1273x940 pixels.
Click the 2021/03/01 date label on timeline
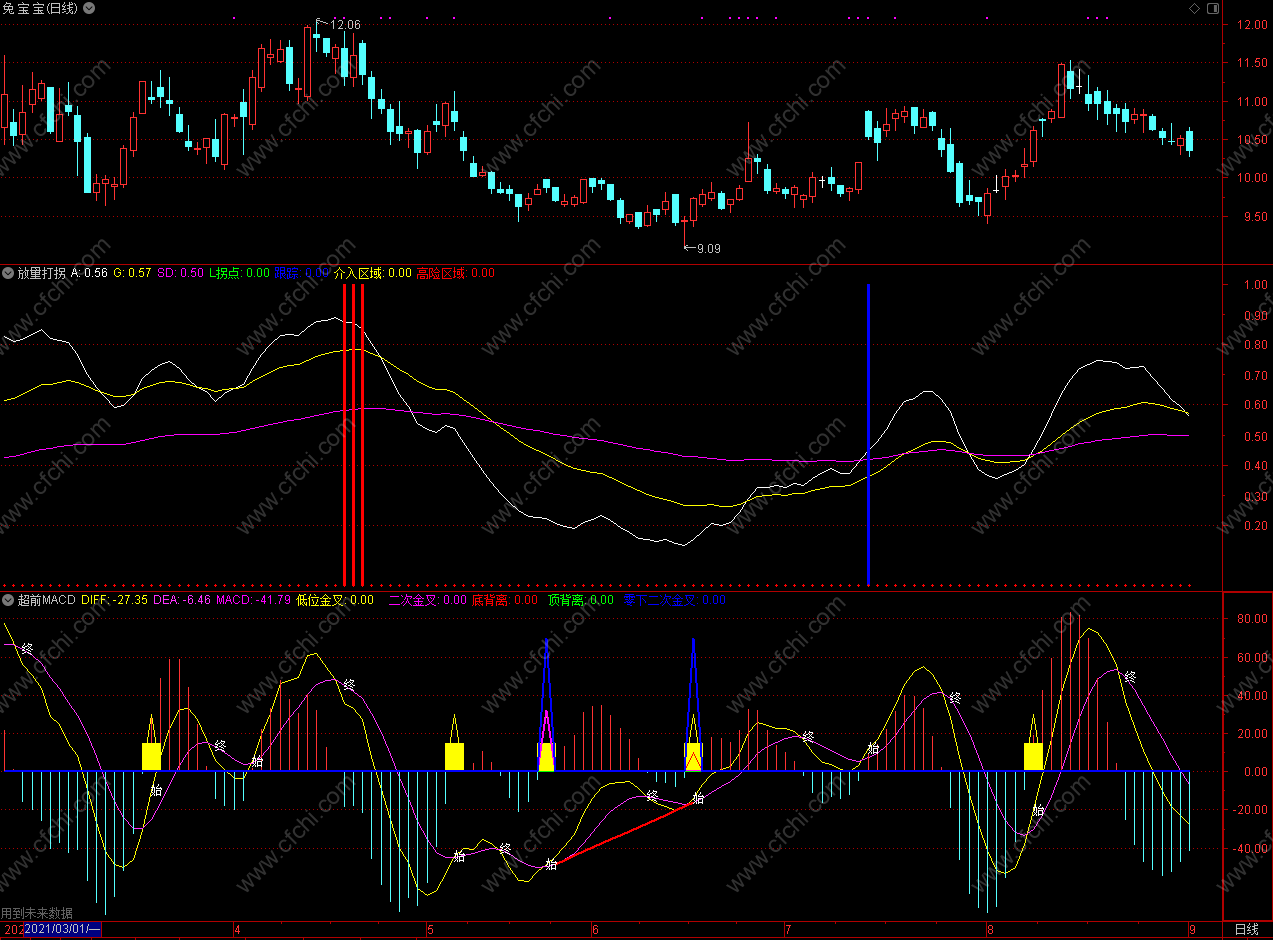click(x=62, y=929)
